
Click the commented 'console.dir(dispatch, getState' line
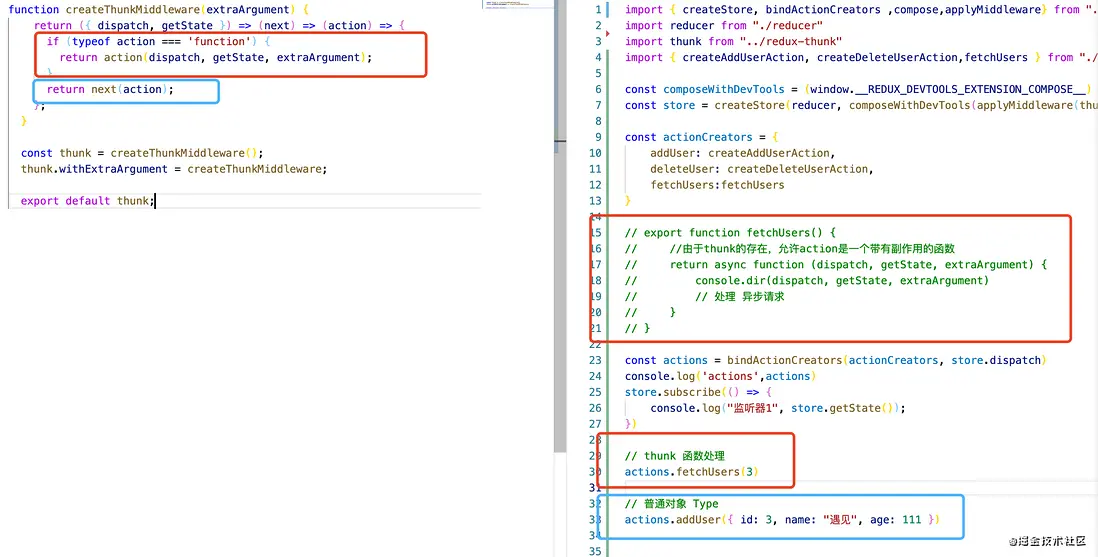(x=807, y=280)
